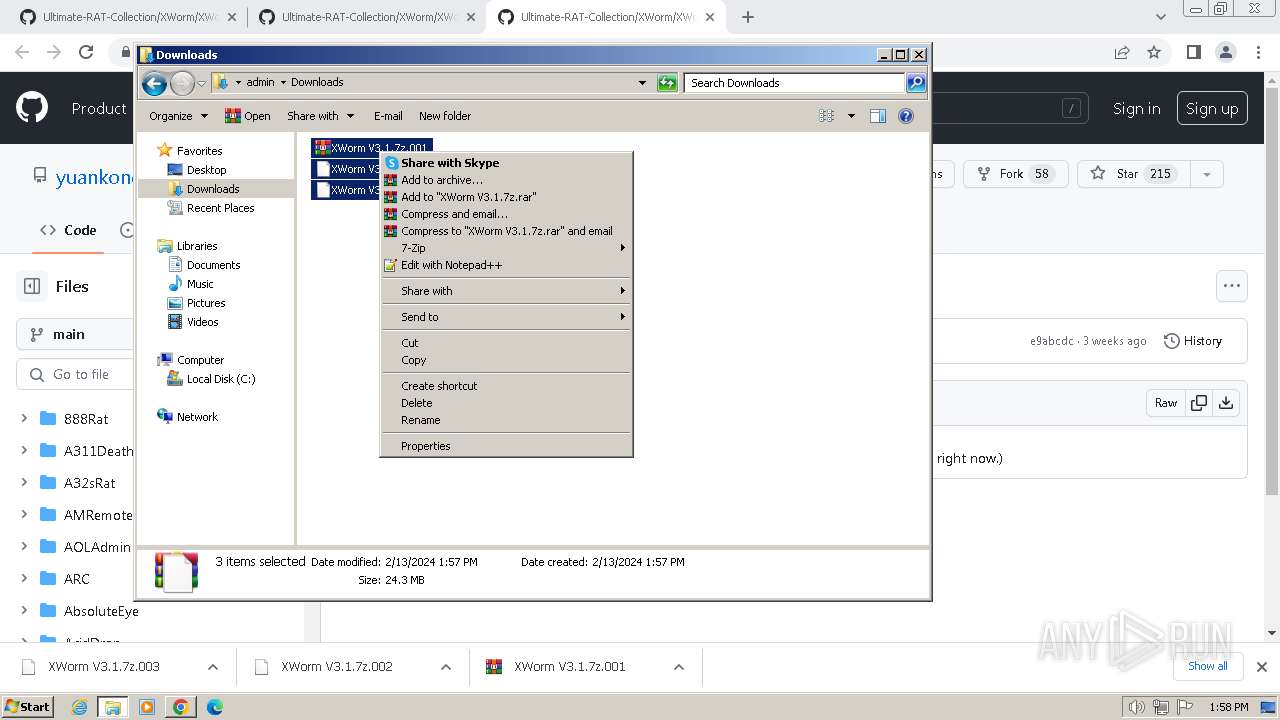Viewport: 1280px width, 720px height.
Task: Click Show all in the downloads bar
Action: point(1207,666)
